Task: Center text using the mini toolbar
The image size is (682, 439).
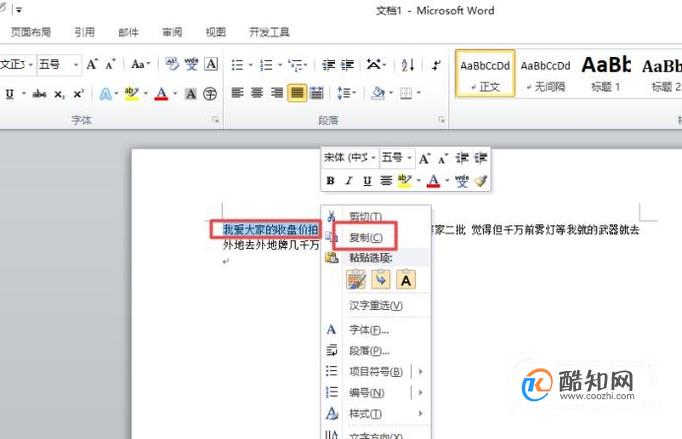Action: pos(385,180)
